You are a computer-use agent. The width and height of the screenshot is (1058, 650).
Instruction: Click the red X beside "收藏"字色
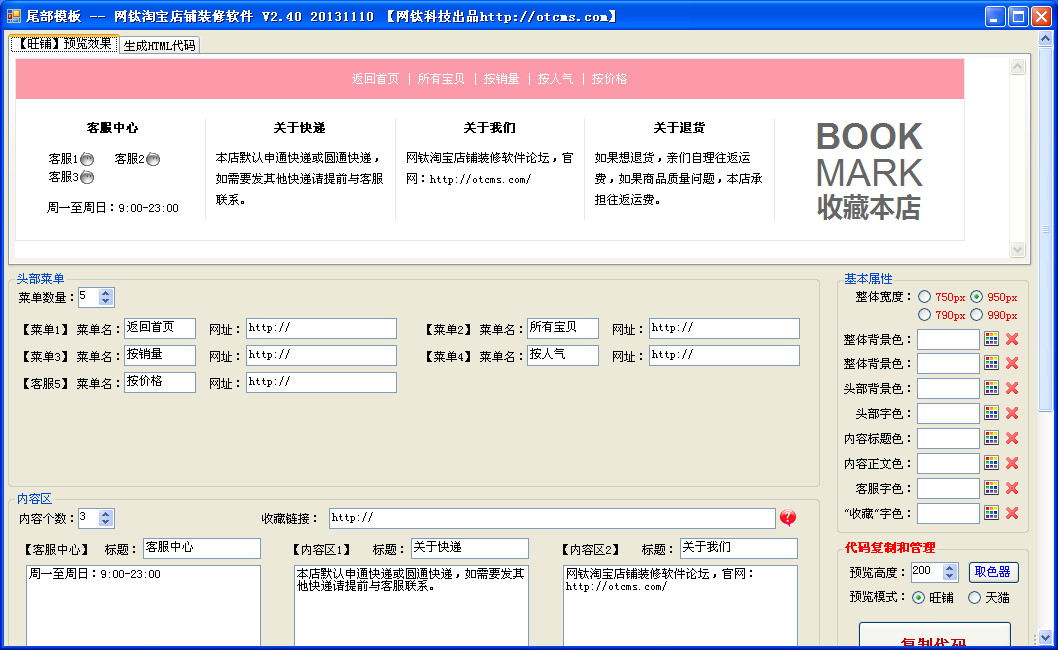pos(1009,513)
